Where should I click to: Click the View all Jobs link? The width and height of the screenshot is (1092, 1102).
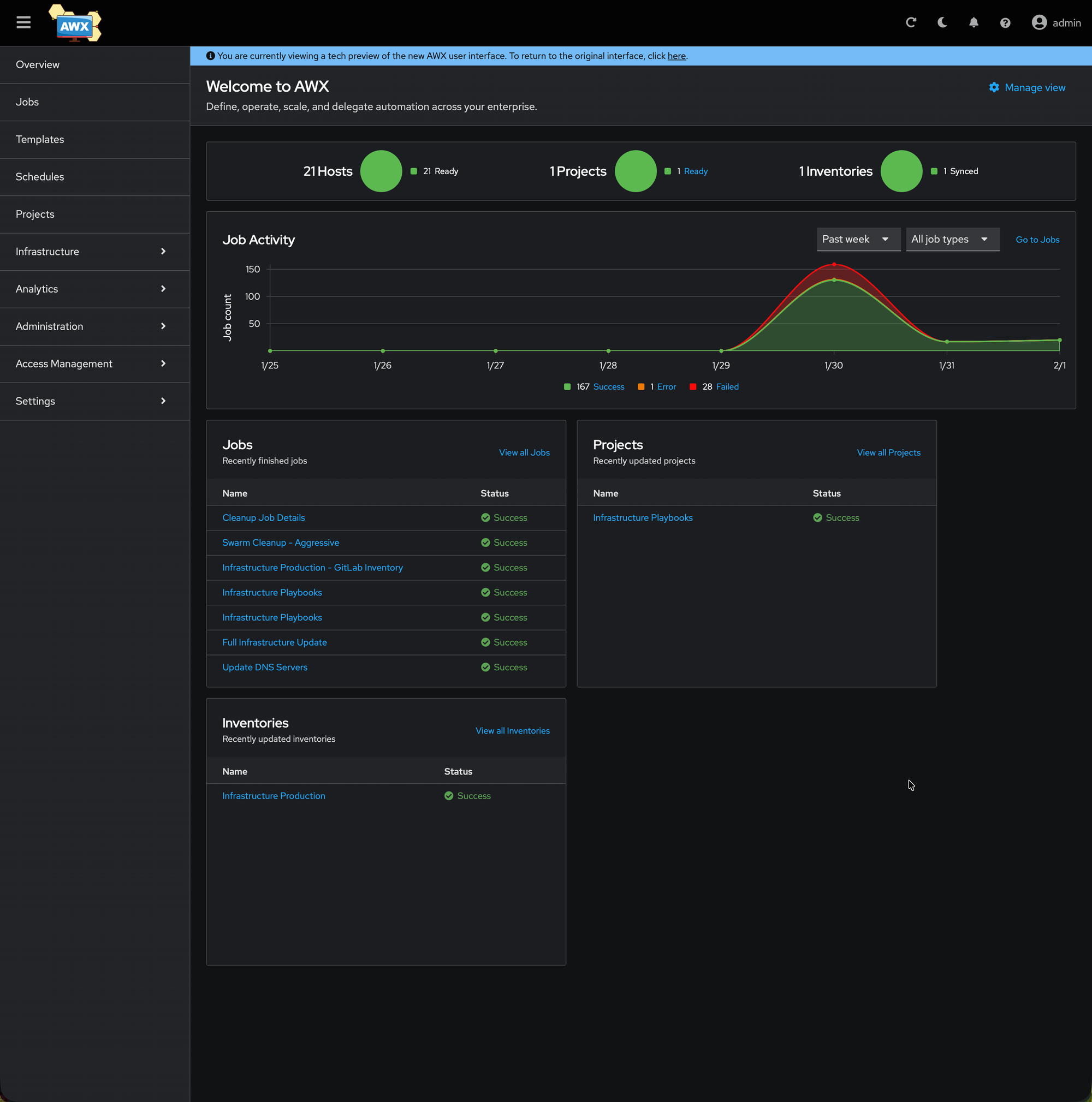pos(524,452)
